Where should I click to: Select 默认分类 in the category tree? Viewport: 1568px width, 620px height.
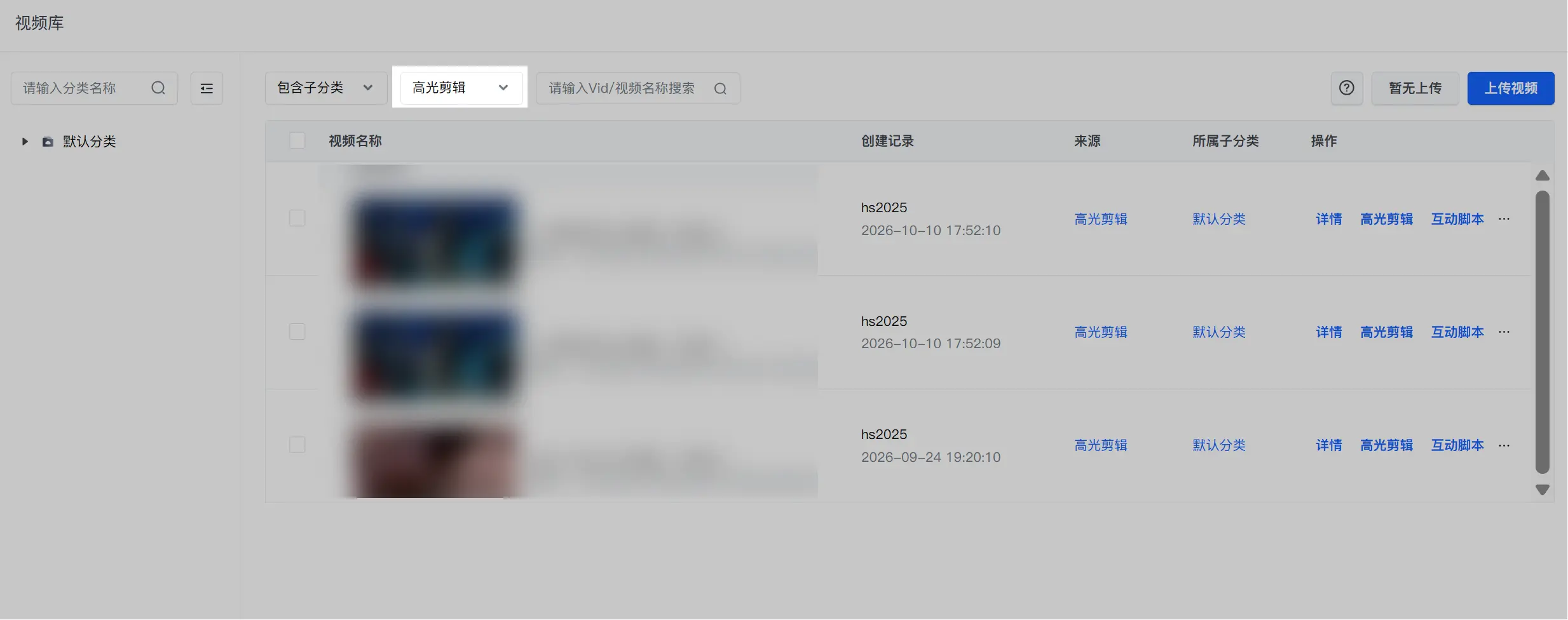tap(90, 142)
